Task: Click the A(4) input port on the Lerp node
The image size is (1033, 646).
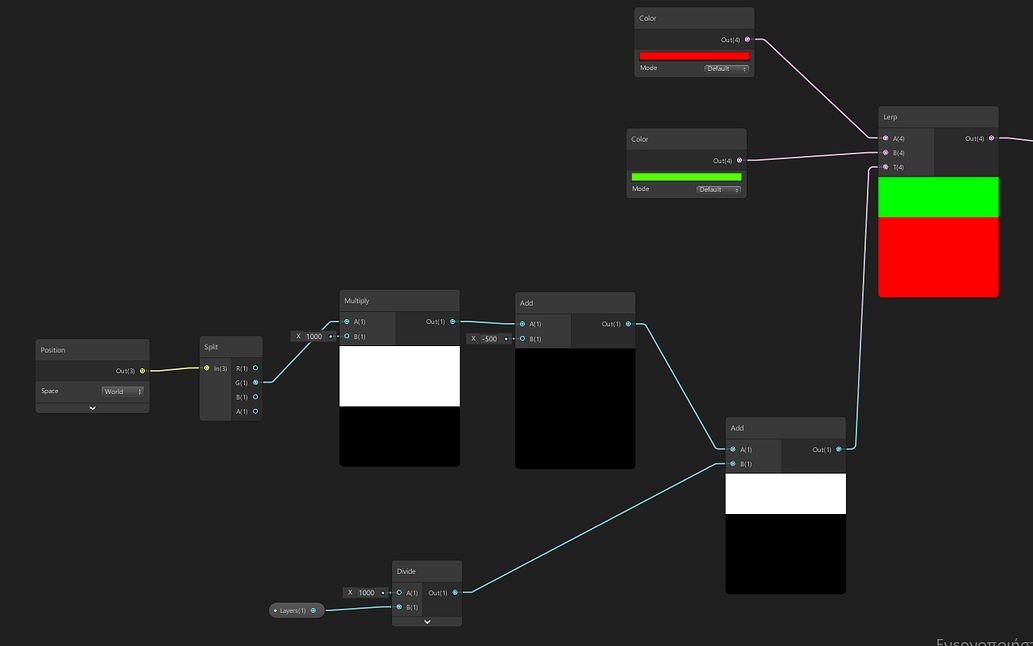Action: [883, 138]
